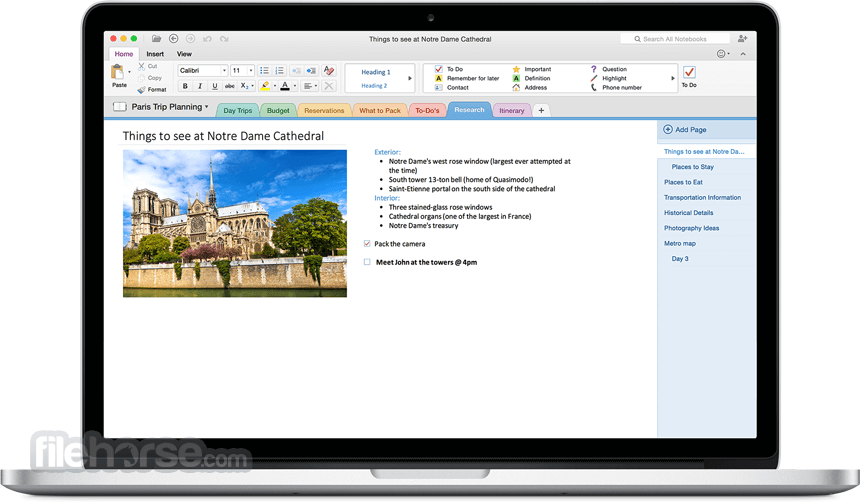Select the Important tag
The image size is (860, 503).
(531, 69)
